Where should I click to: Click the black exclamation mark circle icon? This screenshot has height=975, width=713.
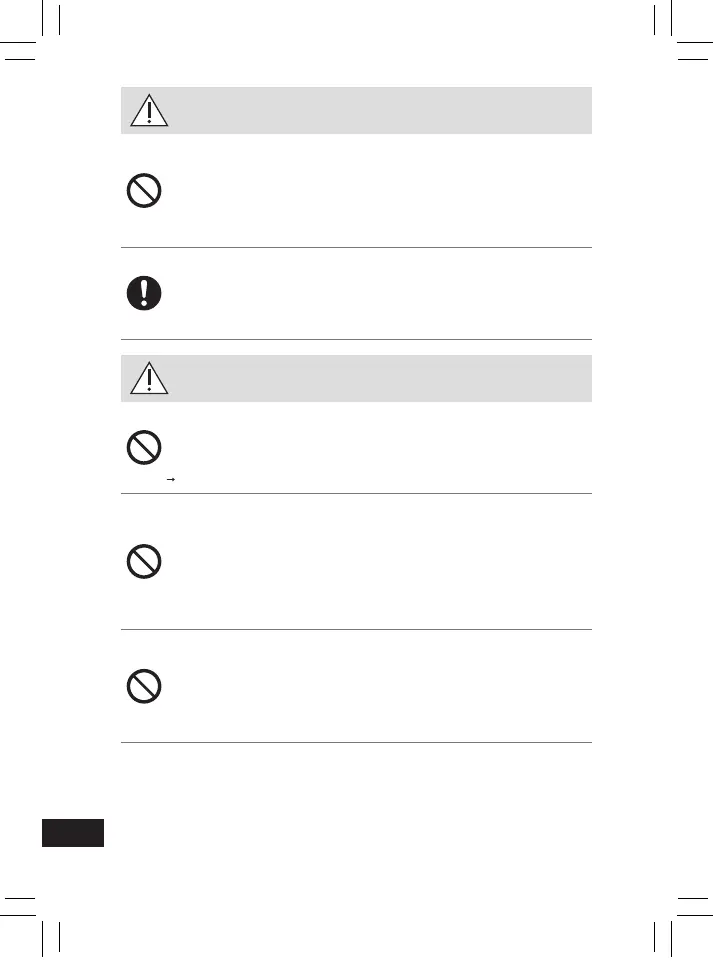tap(145, 293)
